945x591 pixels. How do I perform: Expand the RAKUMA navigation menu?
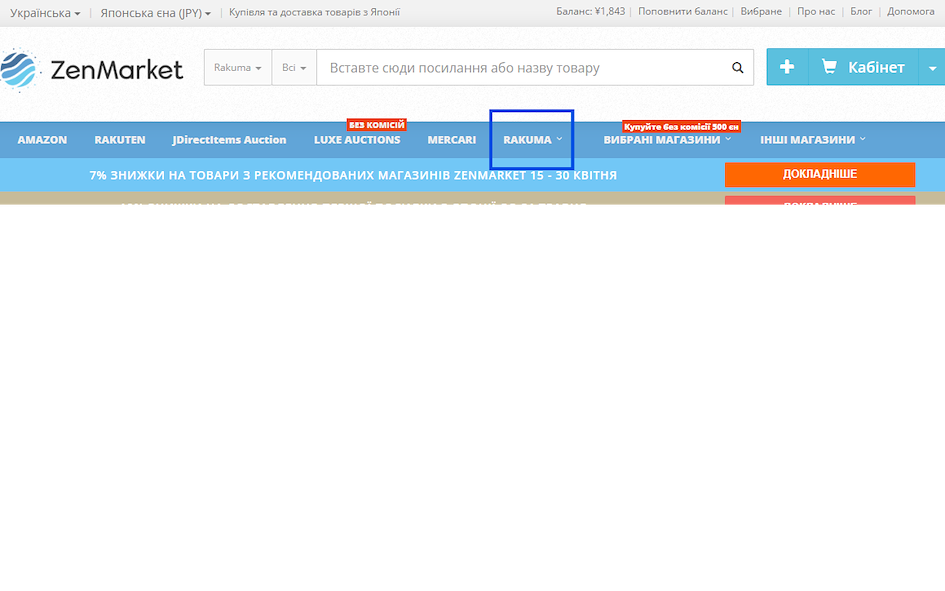coord(533,140)
